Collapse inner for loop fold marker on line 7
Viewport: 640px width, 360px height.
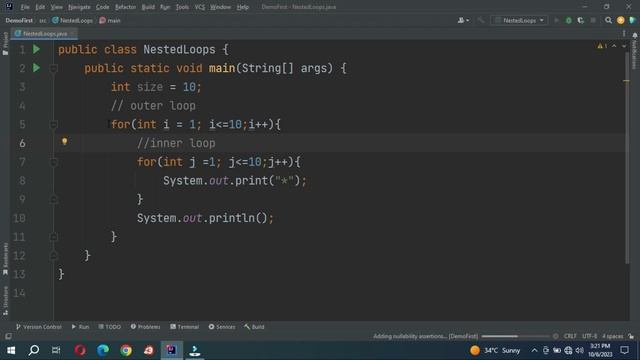pos(53,162)
